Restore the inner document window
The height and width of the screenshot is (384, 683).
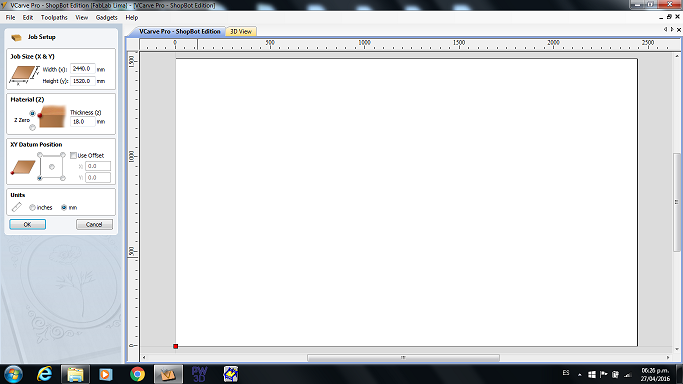click(x=669, y=17)
